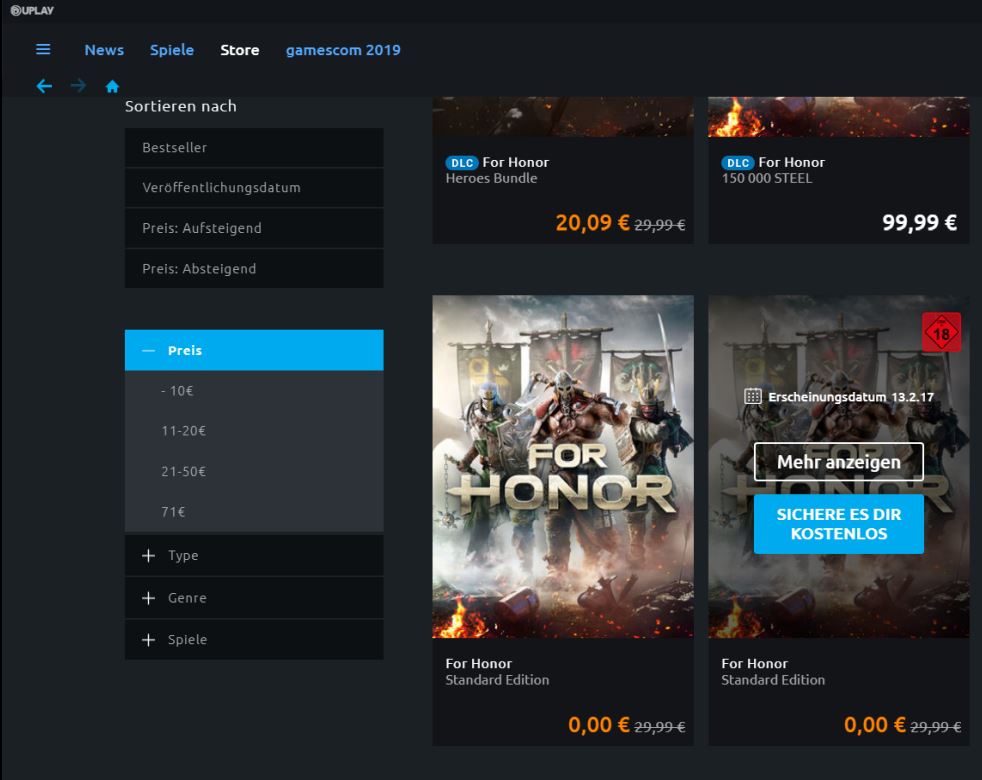This screenshot has height=780, width=982.
Task: Click DLC badge on 150 000 STEEL
Action: tap(738, 163)
